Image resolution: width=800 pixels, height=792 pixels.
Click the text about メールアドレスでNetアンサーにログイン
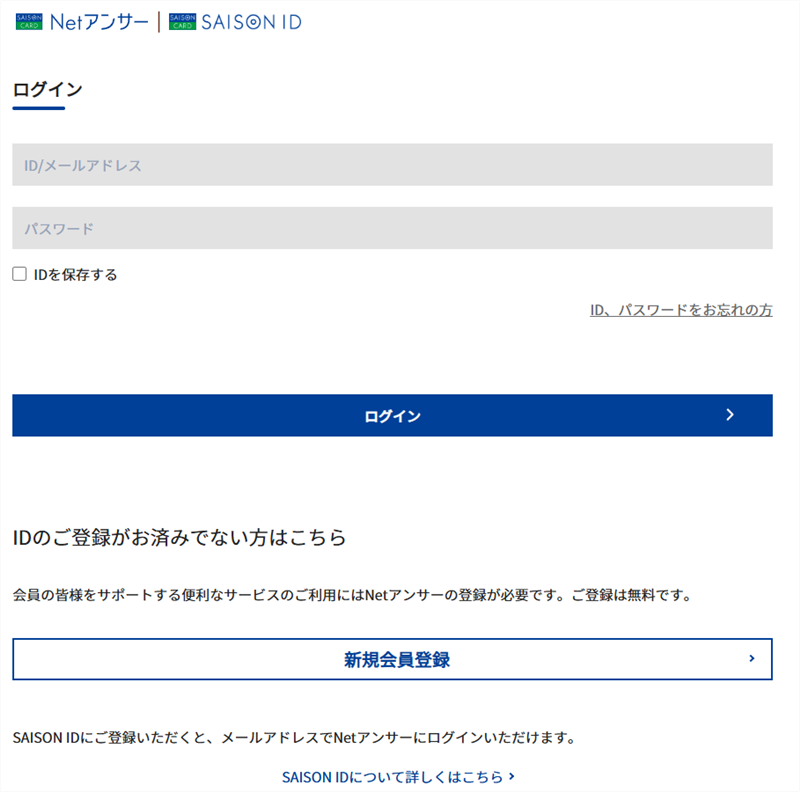tap(295, 739)
